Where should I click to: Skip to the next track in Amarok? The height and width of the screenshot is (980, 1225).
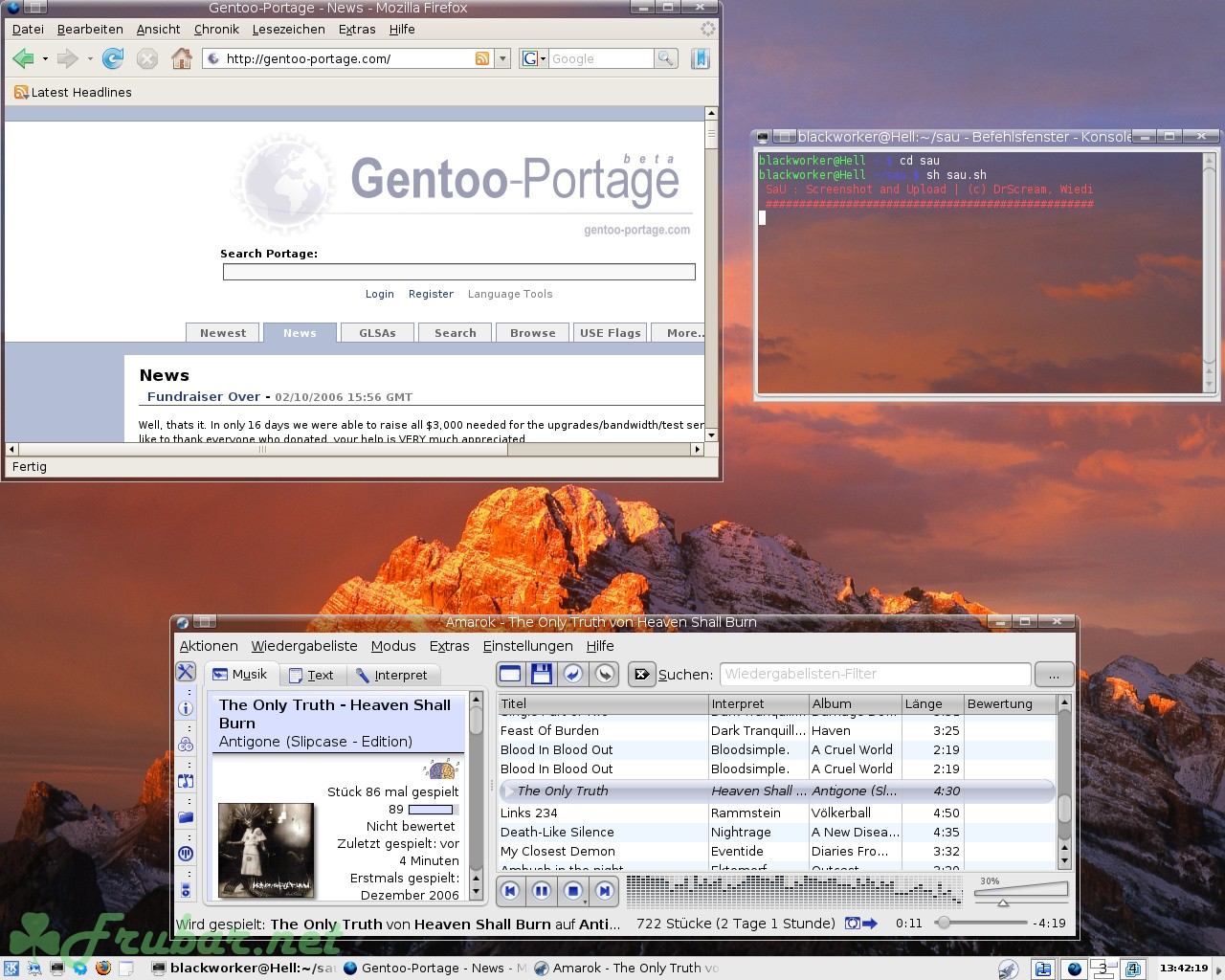605,891
